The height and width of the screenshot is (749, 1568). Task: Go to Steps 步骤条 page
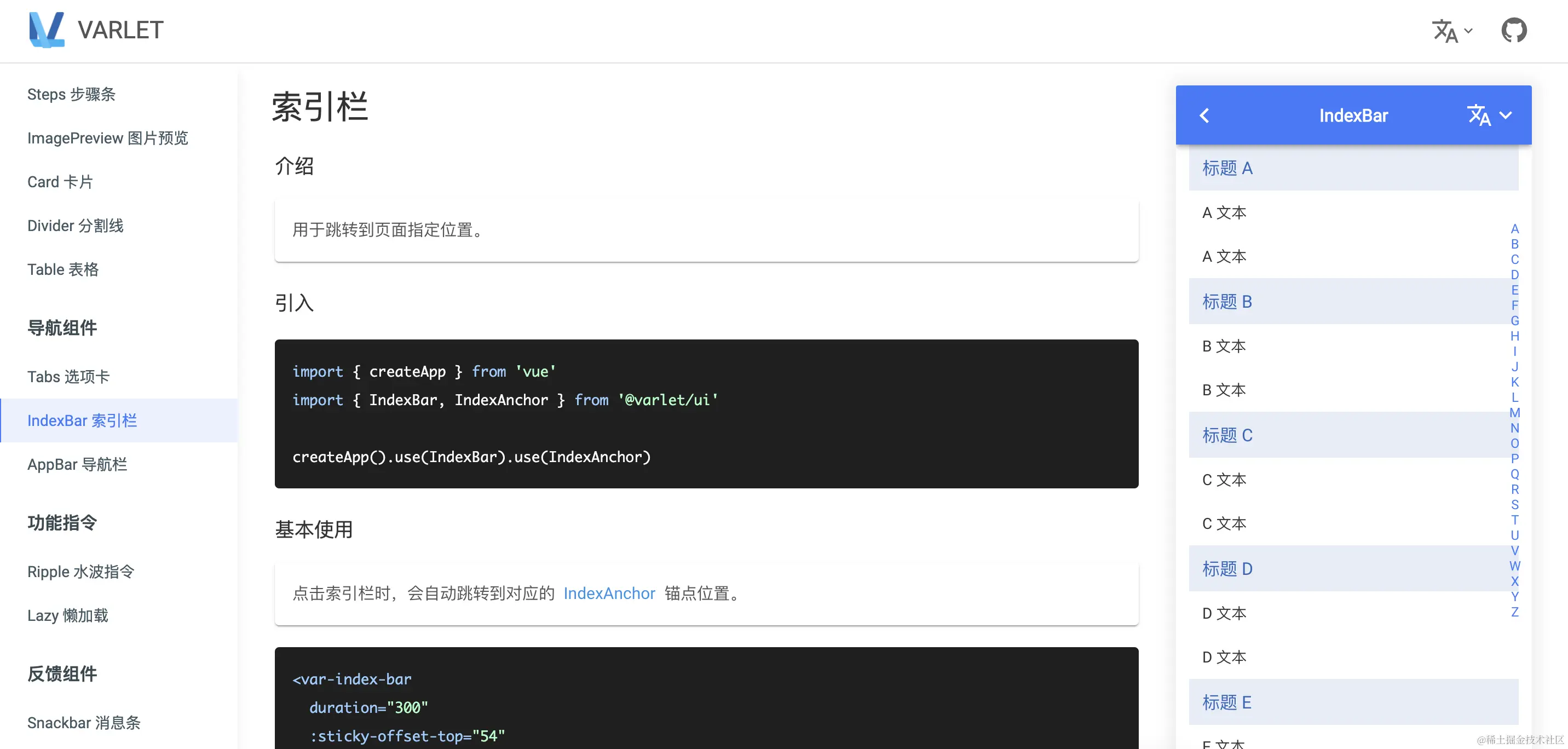coord(71,94)
